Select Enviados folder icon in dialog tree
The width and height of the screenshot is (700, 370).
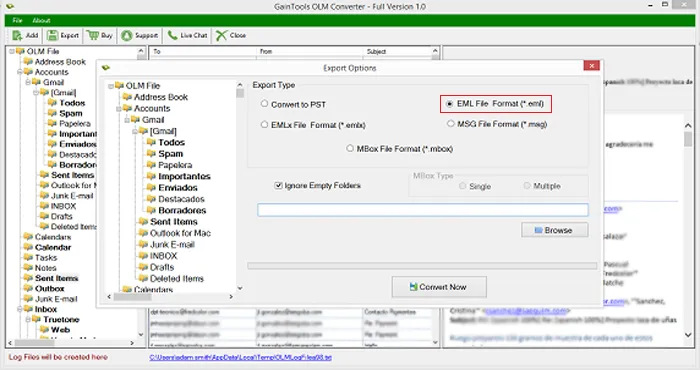(151, 187)
